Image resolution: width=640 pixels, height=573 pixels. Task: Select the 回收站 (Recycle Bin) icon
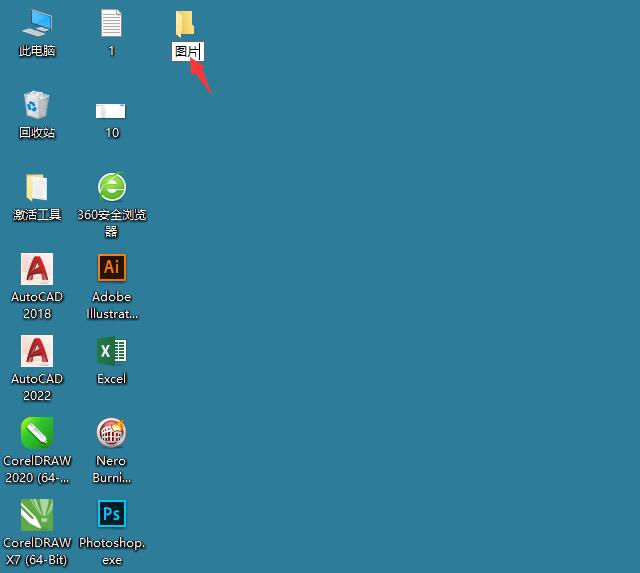[36, 105]
